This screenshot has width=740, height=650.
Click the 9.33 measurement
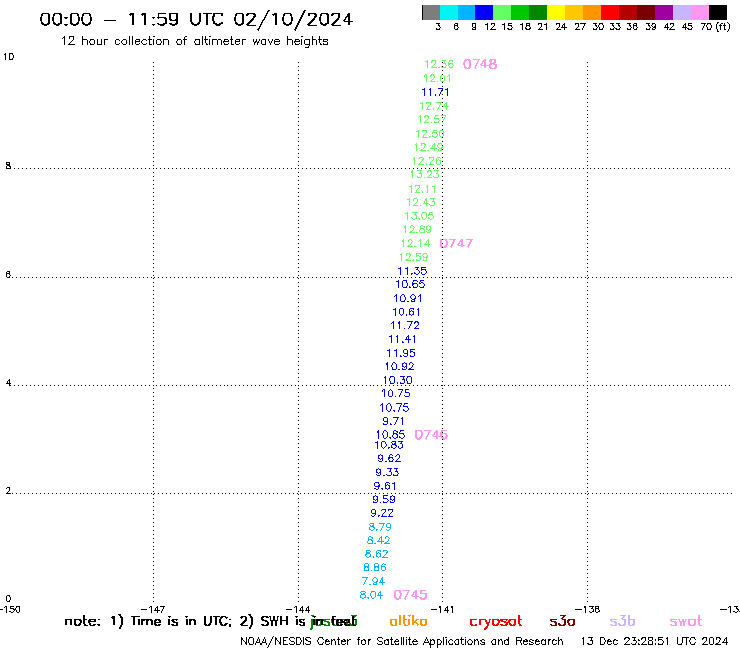387,472
